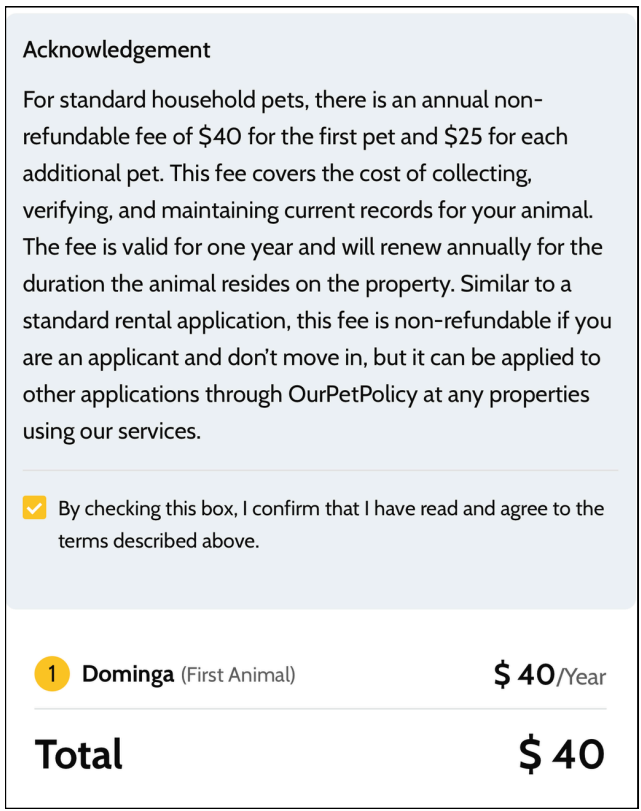Screen dimensions: 641x811
Task: Click the 'Similar to a' sentence start
Action: point(516,284)
